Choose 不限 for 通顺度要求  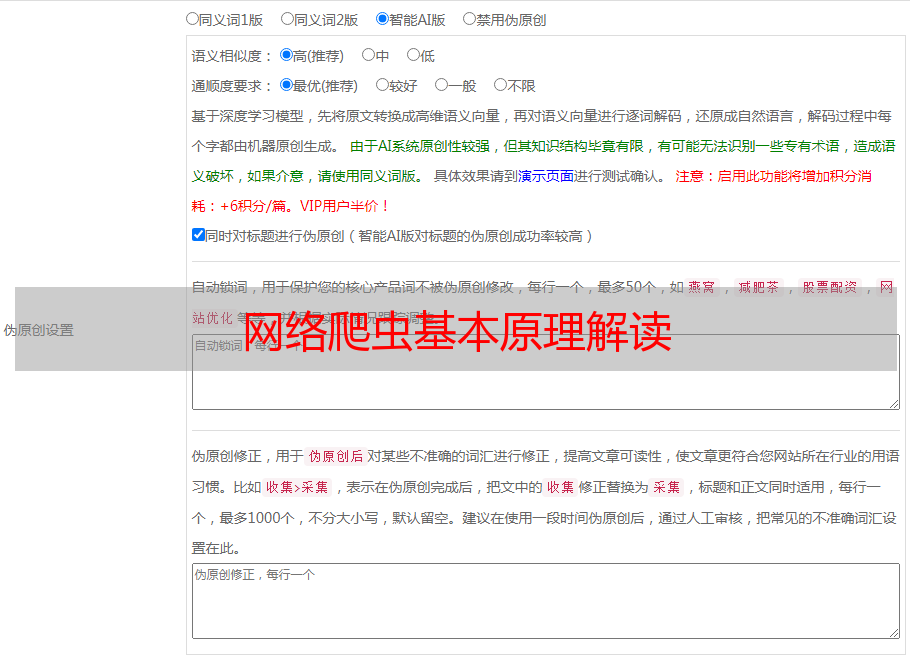click(x=500, y=86)
